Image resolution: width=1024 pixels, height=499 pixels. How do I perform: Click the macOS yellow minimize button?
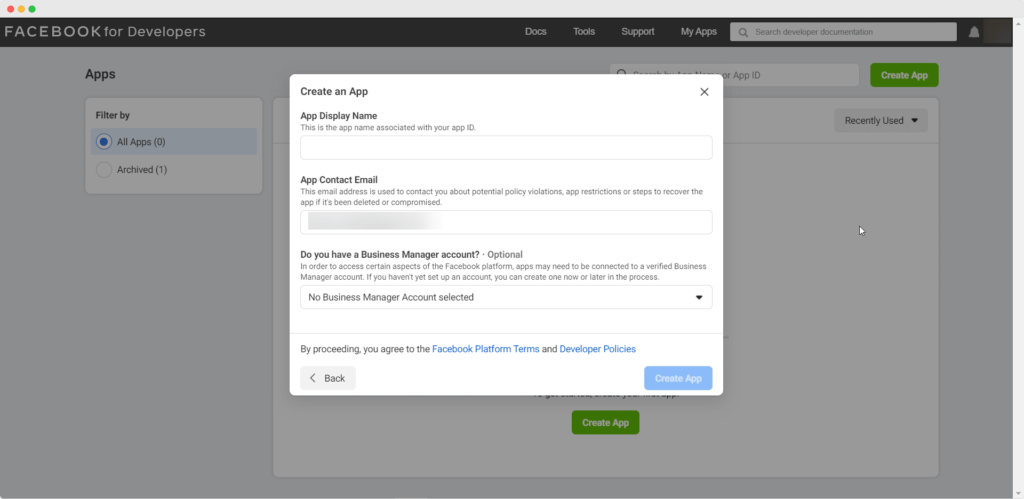22,9
